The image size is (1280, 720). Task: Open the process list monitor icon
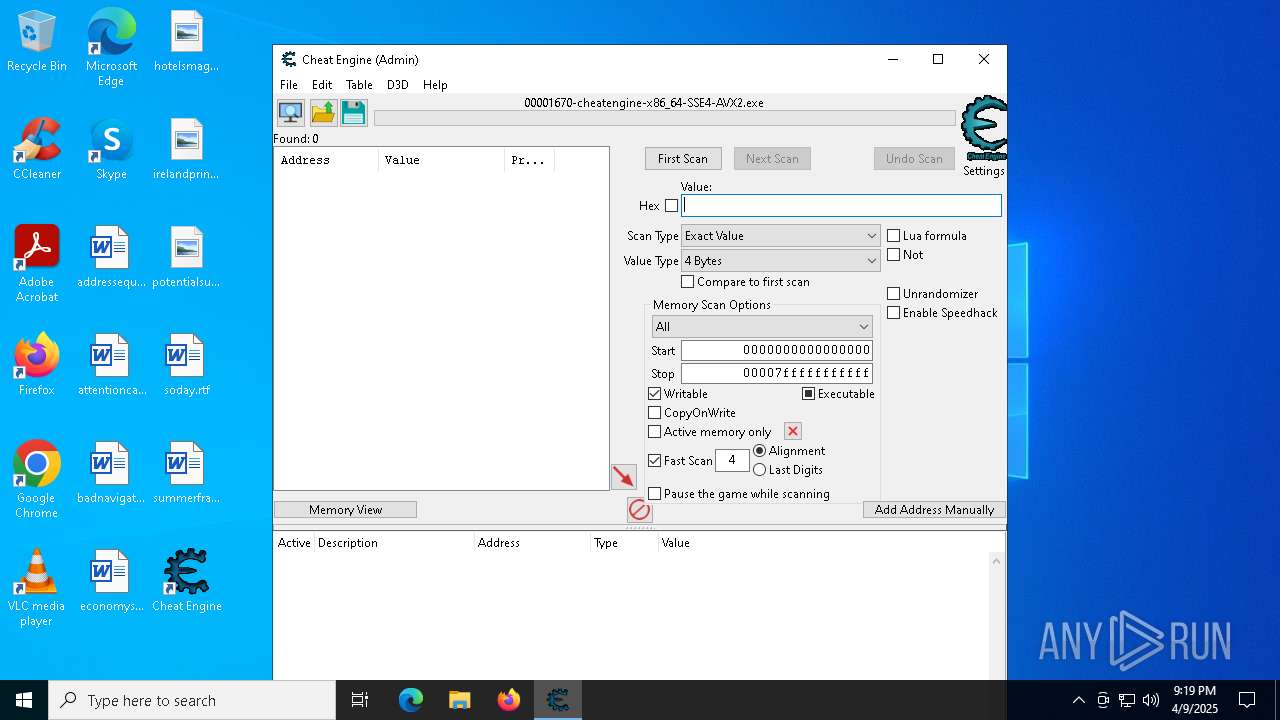click(x=291, y=112)
